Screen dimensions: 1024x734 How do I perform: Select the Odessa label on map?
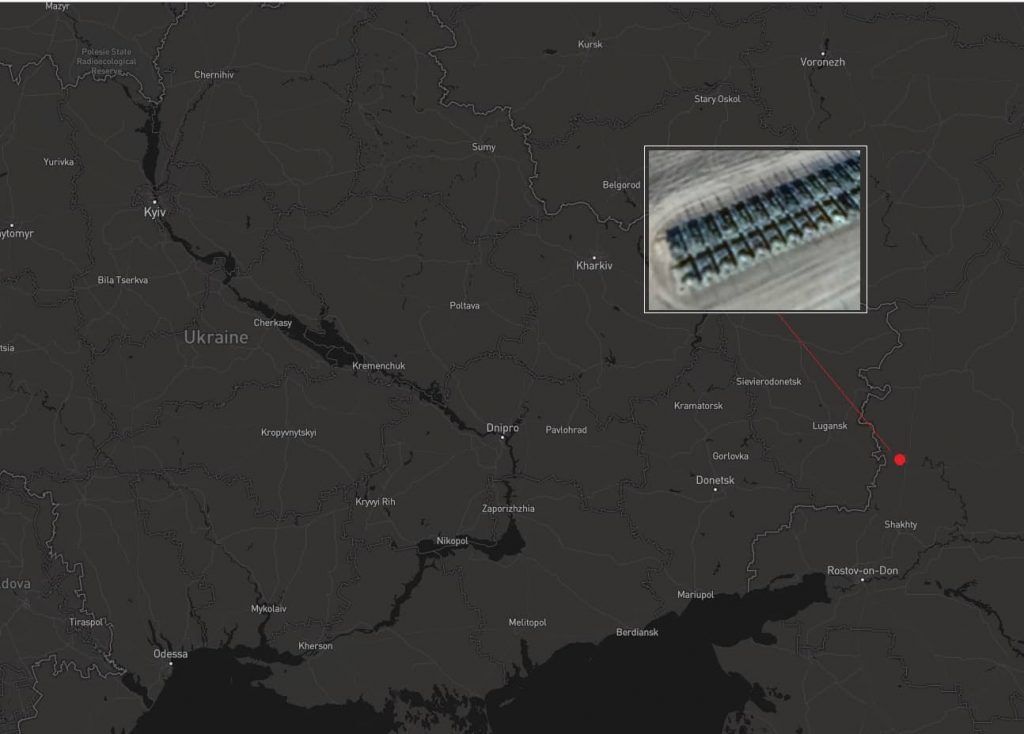pyautogui.click(x=170, y=655)
